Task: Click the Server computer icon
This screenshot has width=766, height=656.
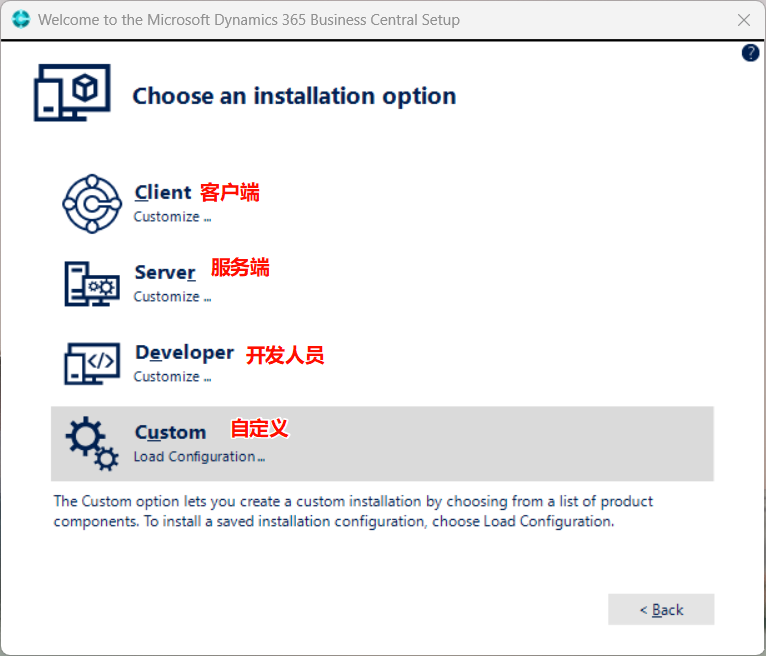Action: click(92, 284)
